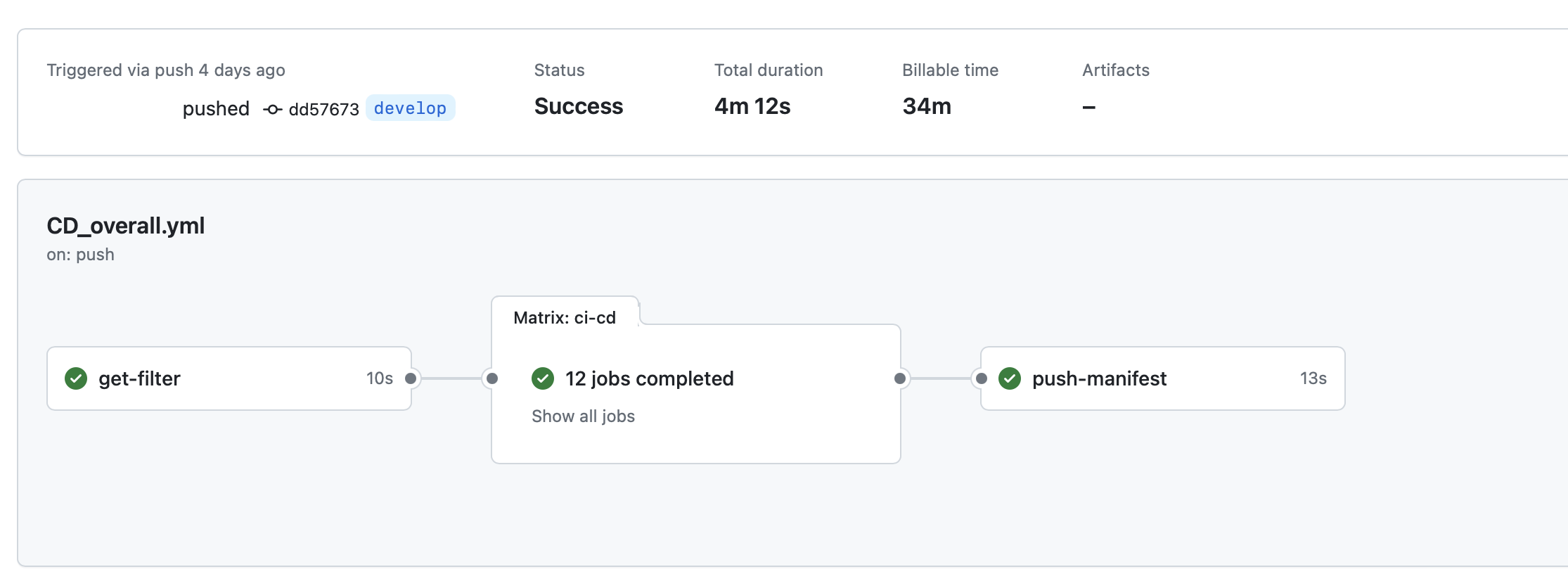Click the success check icon on push-manifest

[1010, 378]
